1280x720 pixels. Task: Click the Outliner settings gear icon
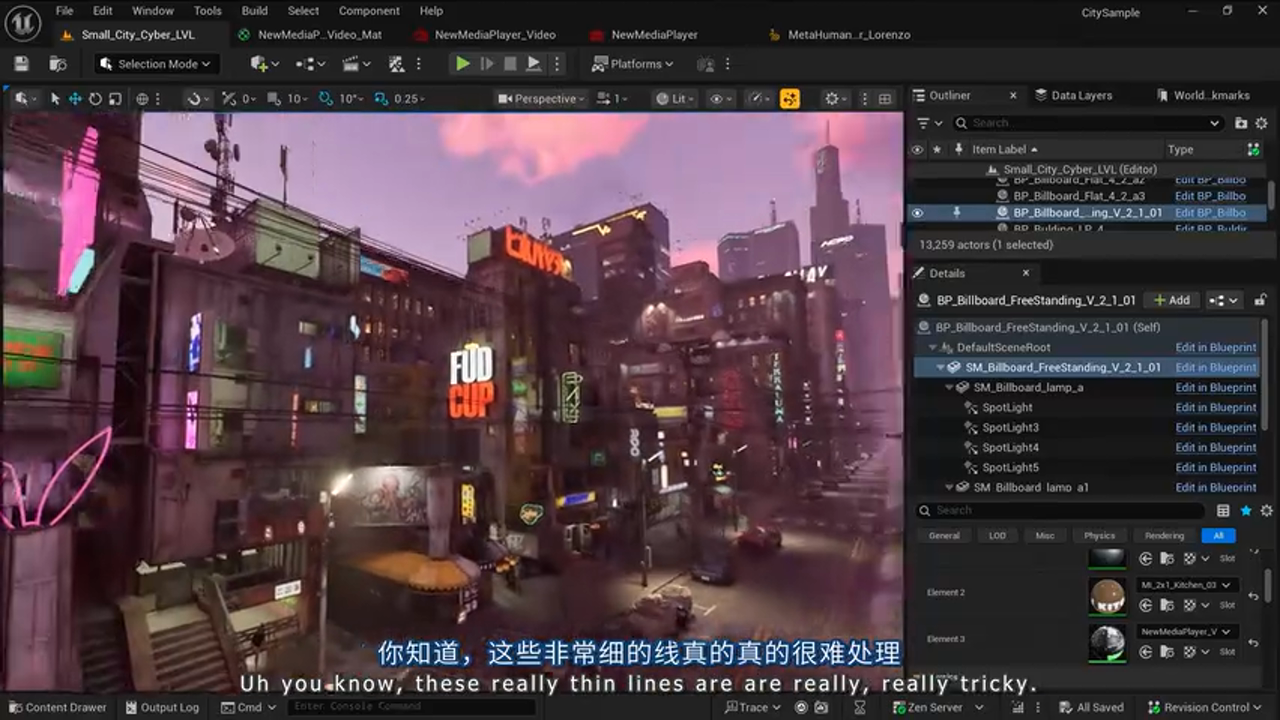click(x=1261, y=122)
